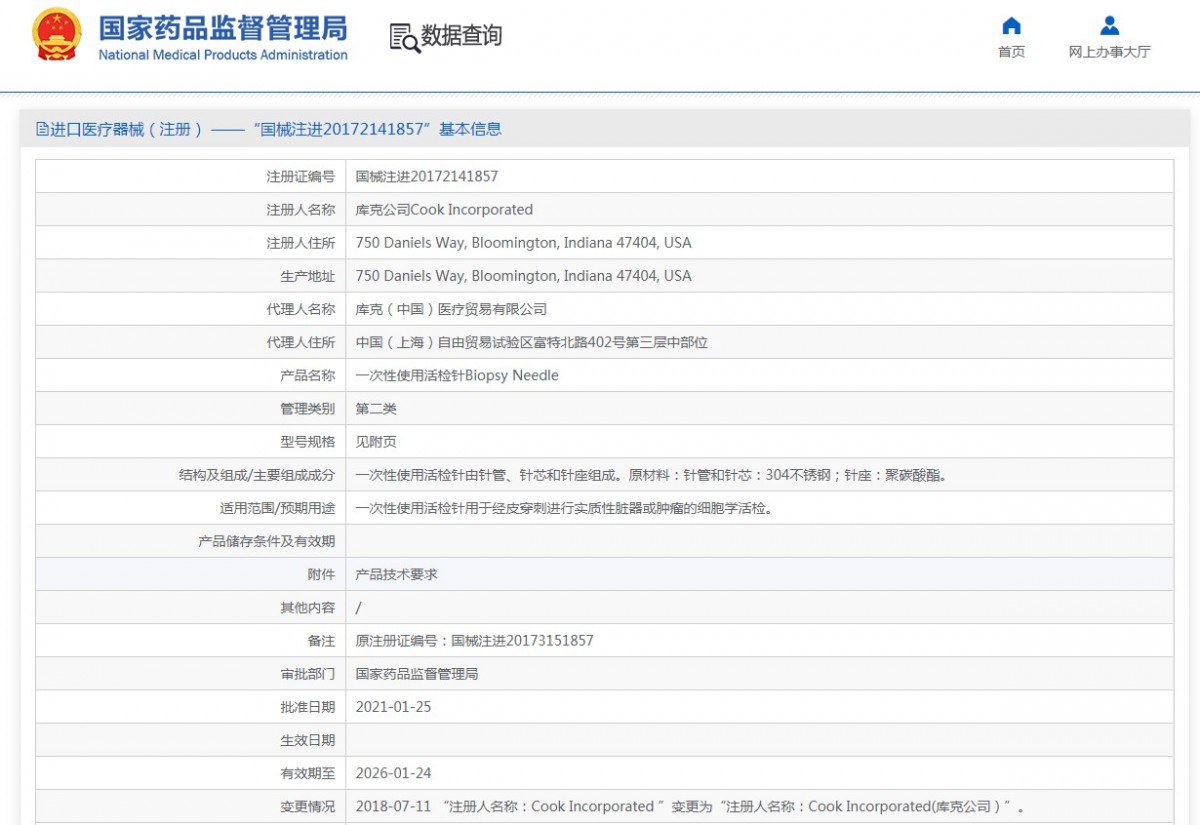Click the 数据查询 magnifier icon

pos(404,37)
